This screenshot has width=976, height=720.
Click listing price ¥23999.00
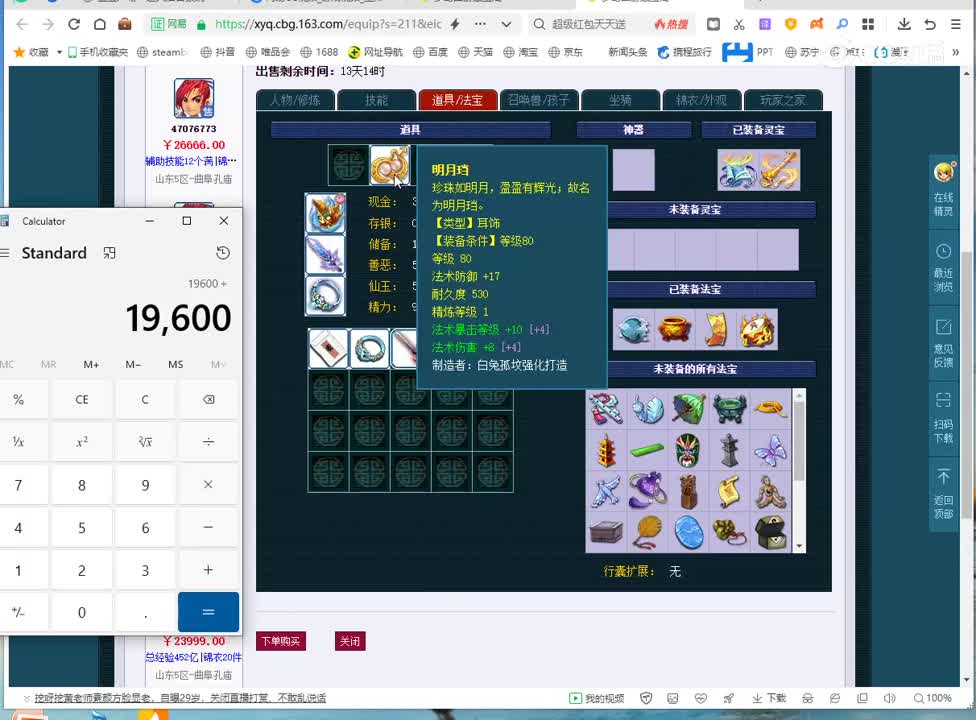(194, 641)
